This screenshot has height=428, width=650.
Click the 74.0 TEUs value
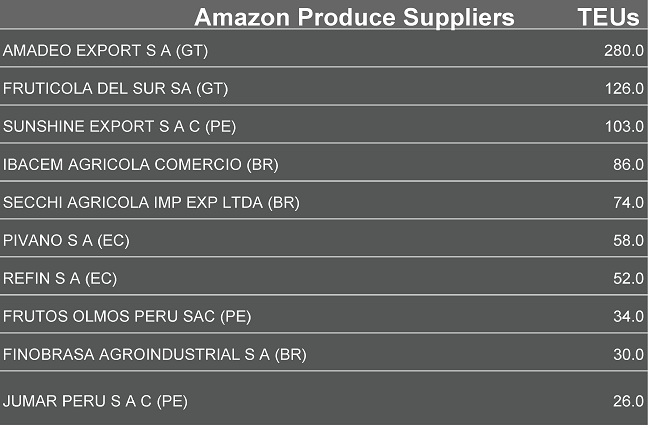(627, 203)
